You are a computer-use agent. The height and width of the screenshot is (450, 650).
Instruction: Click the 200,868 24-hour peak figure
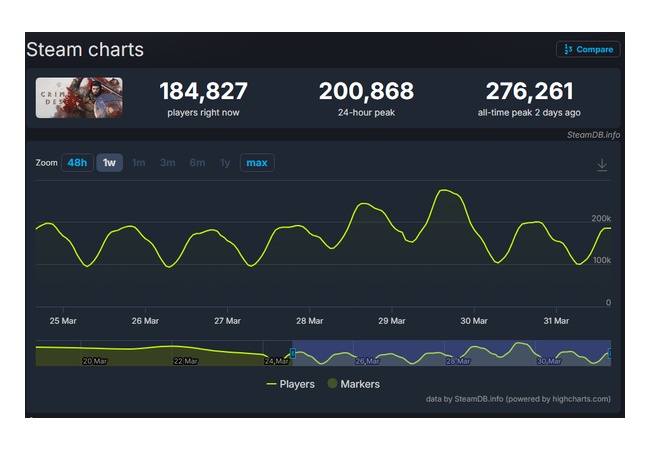point(366,91)
